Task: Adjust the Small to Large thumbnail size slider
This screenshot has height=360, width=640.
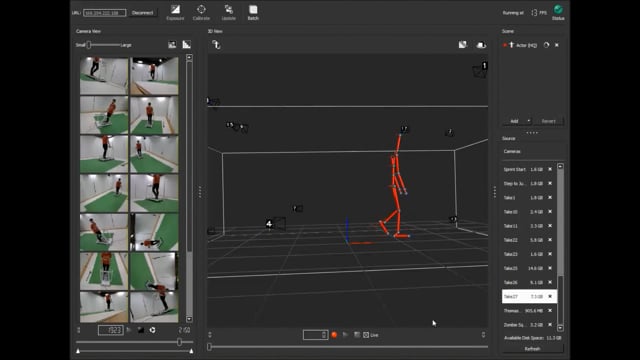Action: 89,45
